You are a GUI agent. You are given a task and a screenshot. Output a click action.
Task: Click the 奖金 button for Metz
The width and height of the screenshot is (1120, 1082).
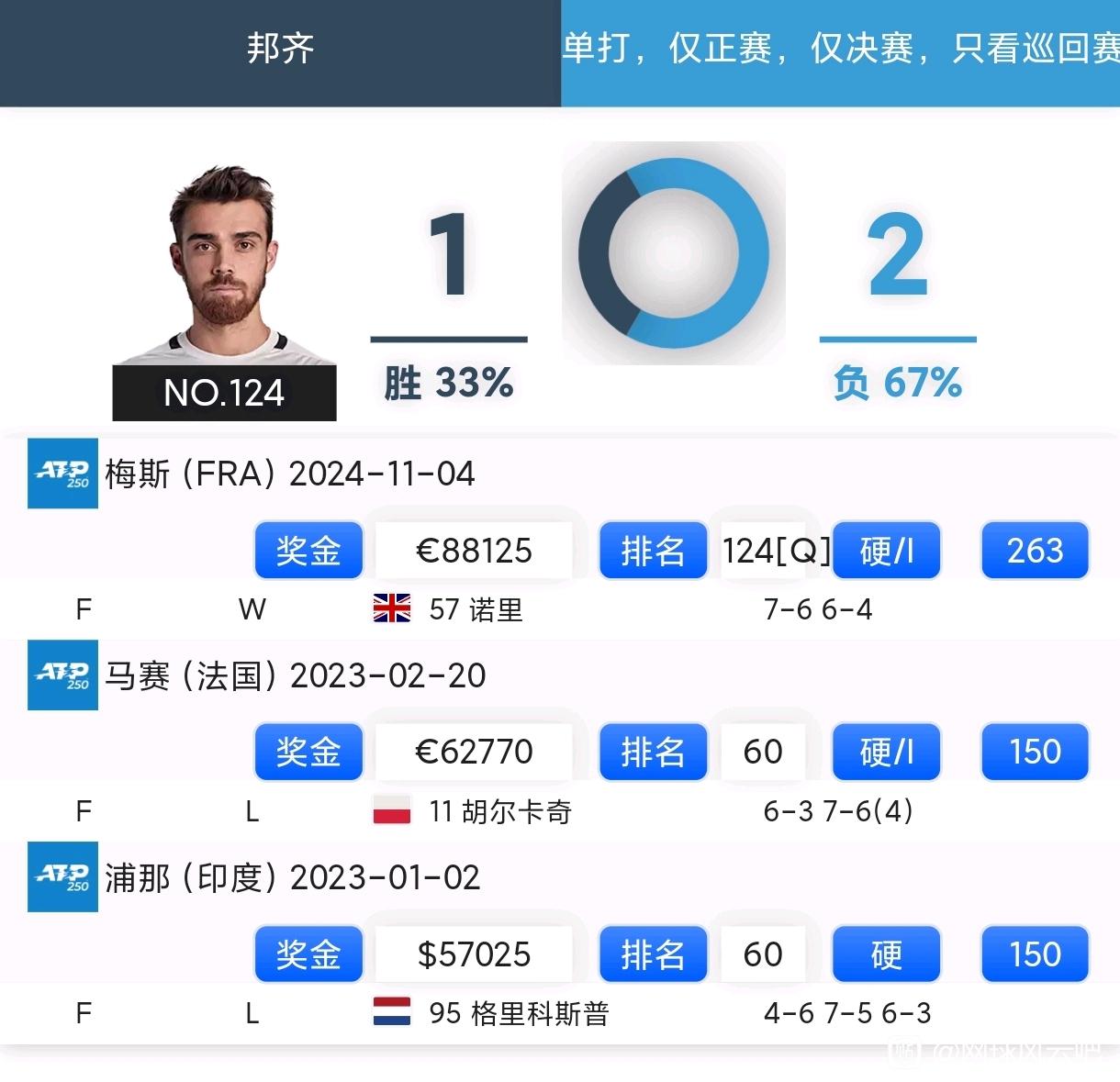coord(308,551)
